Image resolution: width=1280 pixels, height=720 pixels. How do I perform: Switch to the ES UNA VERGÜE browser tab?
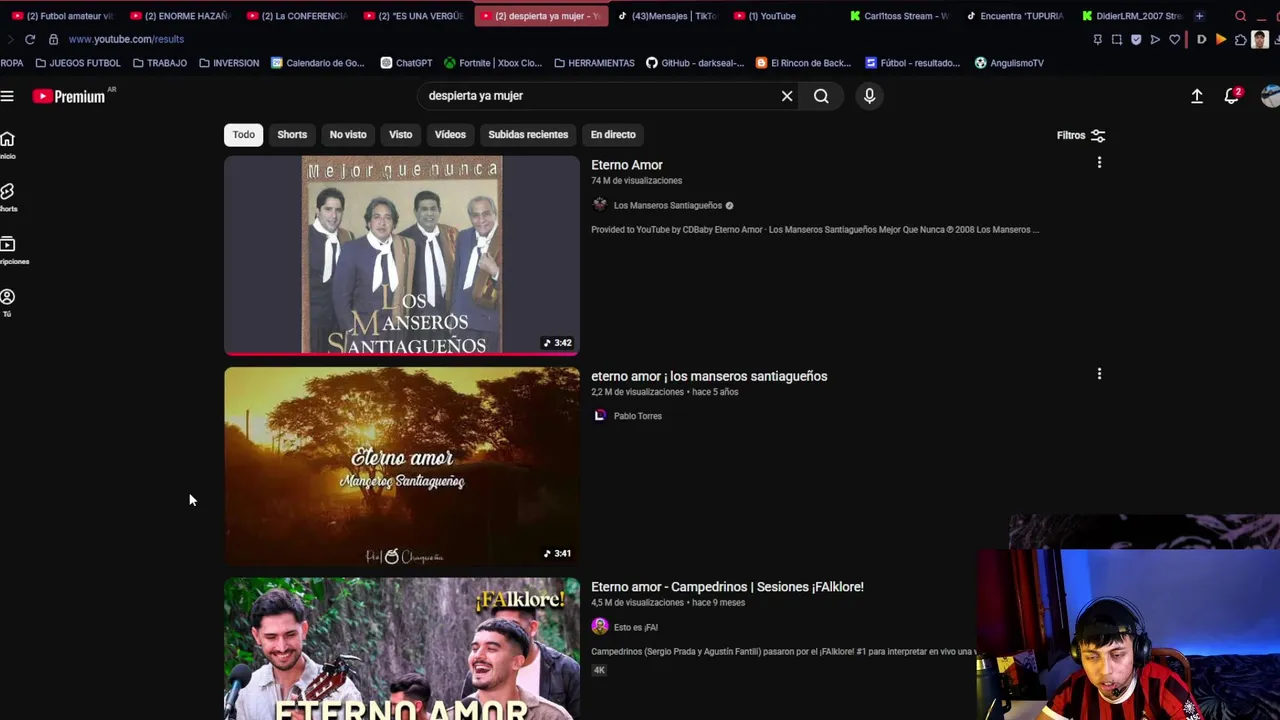point(414,16)
